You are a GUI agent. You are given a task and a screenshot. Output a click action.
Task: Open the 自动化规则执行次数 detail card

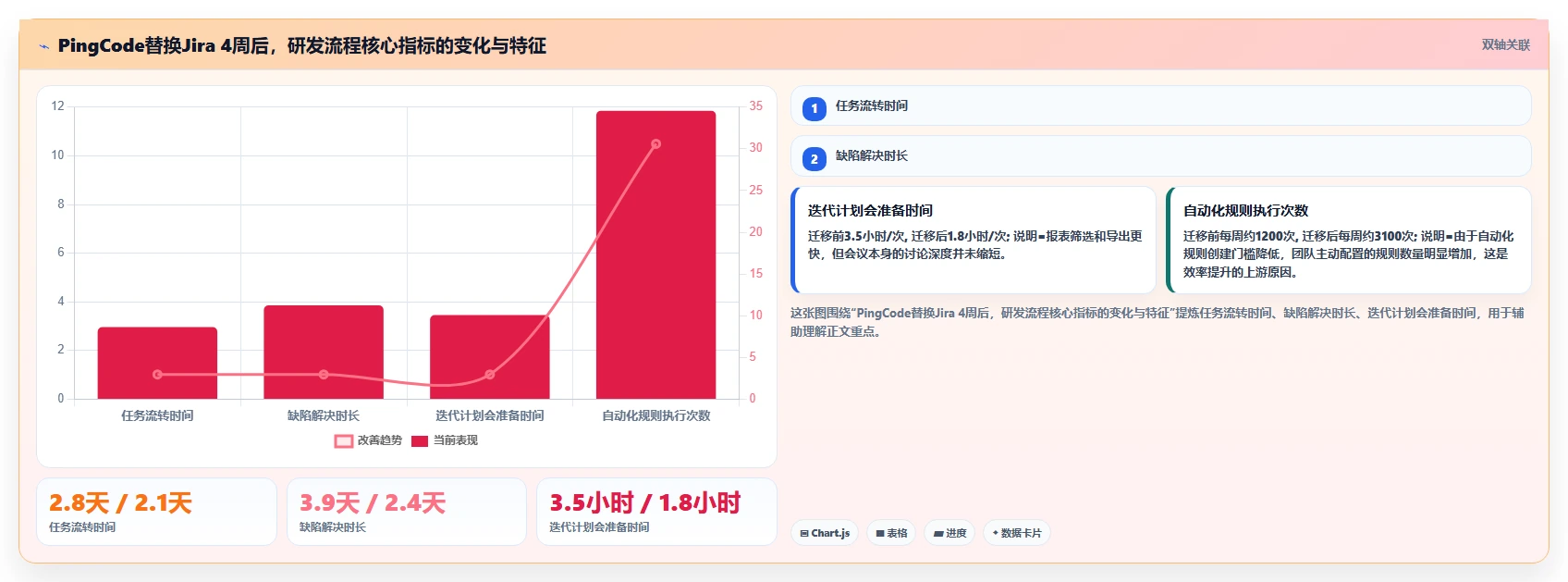coord(1349,241)
